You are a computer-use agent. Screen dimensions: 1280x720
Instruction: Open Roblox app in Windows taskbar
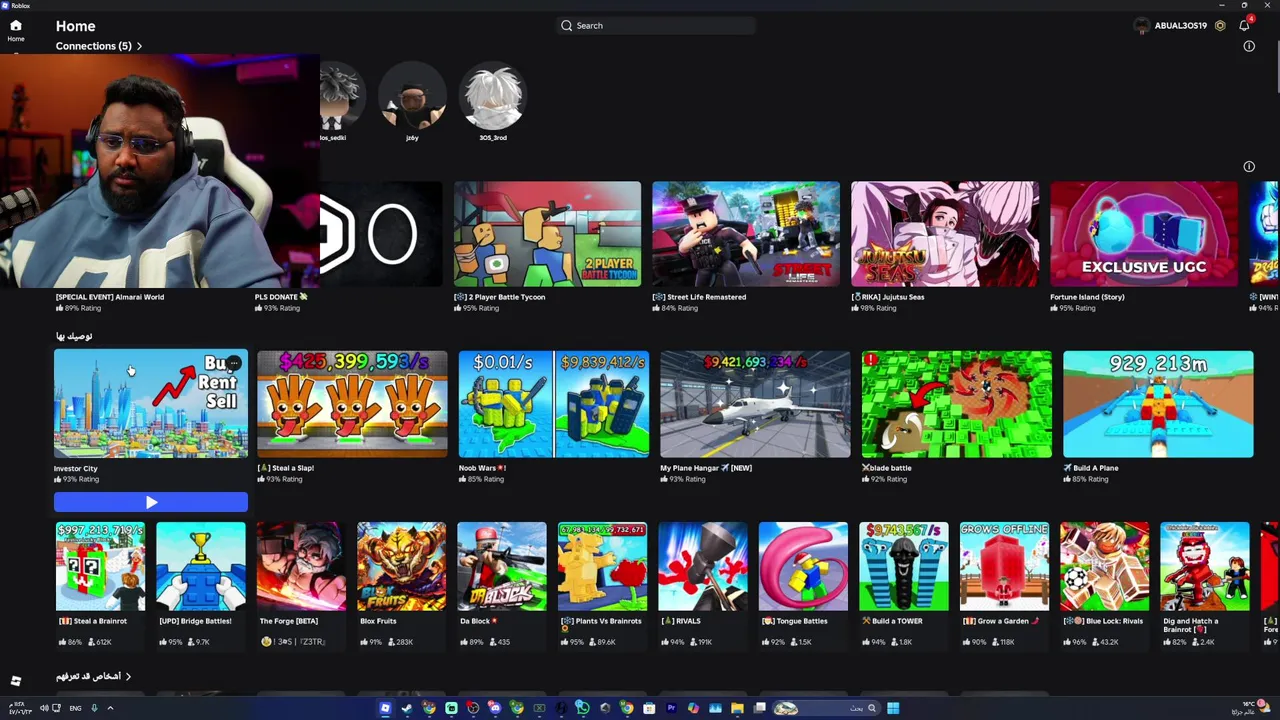[385, 708]
